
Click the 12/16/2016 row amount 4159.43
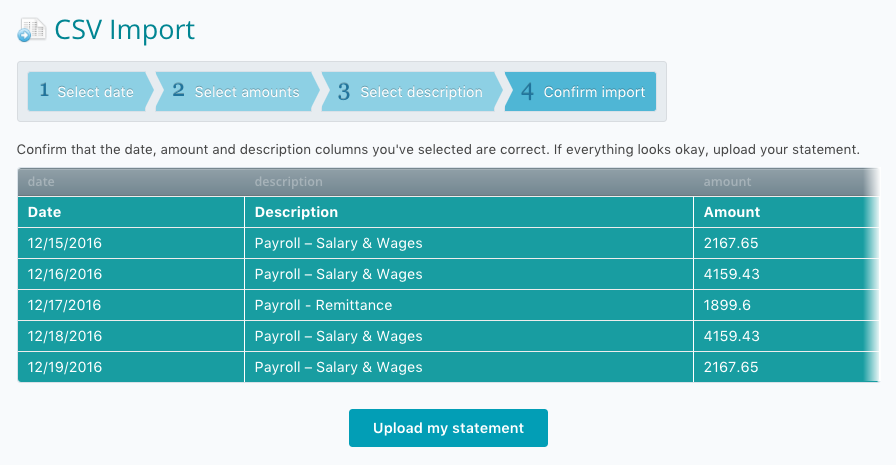786,274
